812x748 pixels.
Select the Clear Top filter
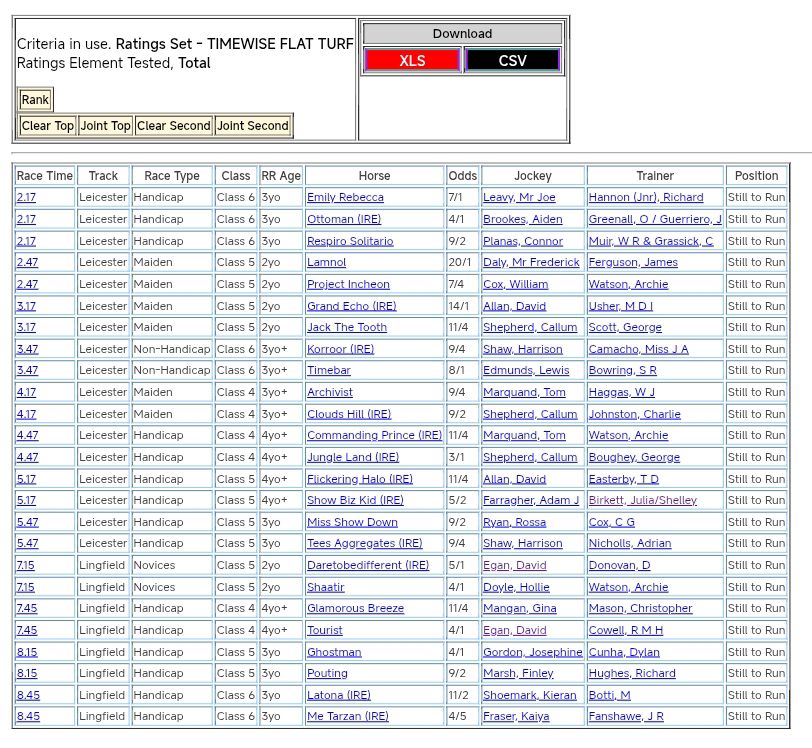(x=48, y=126)
